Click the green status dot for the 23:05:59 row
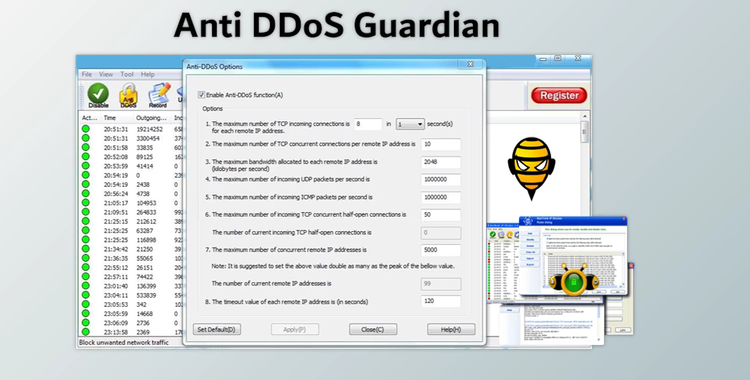 (x=86, y=313)
